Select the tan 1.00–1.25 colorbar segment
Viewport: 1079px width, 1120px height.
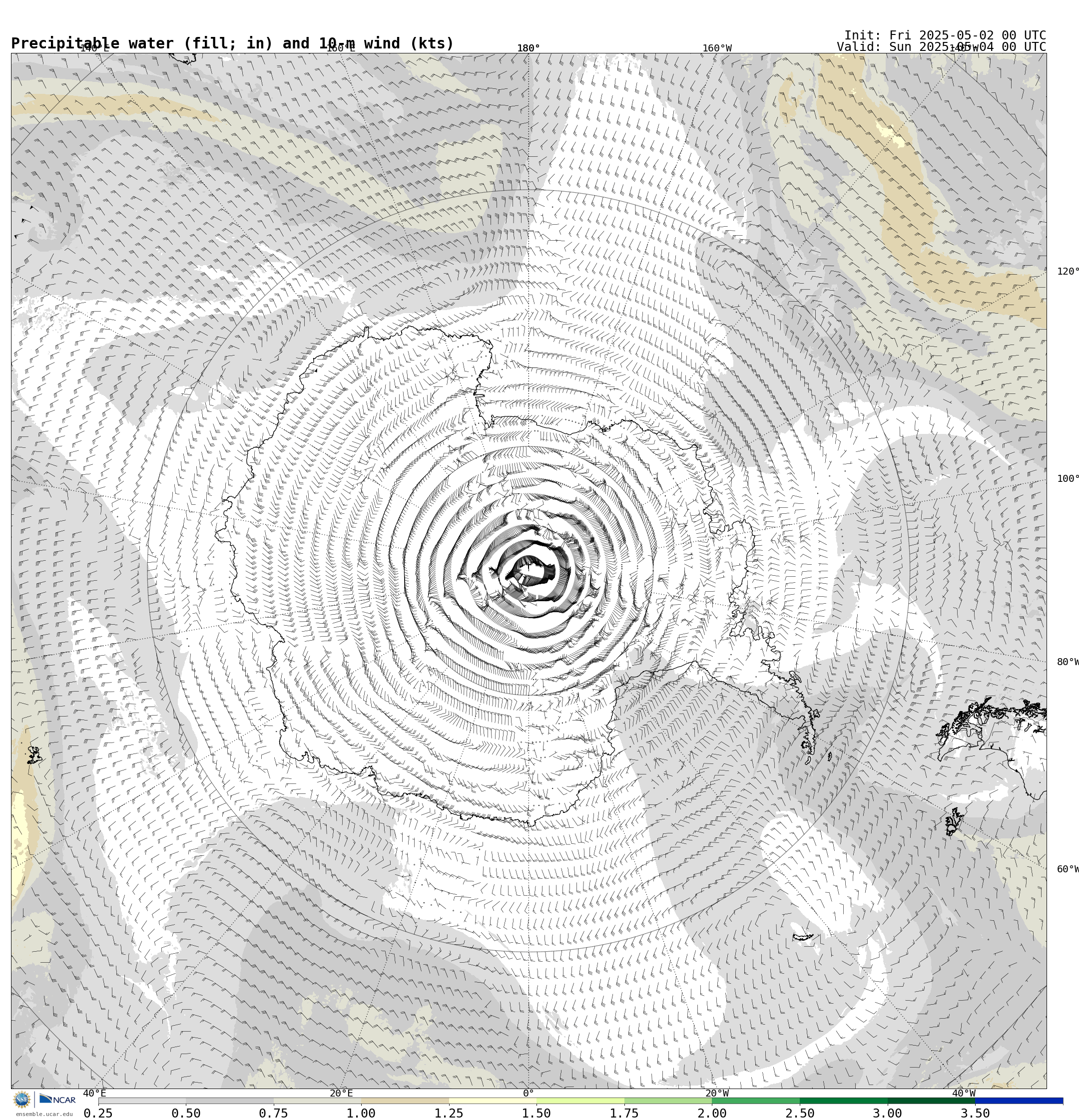pos(405,1101)
